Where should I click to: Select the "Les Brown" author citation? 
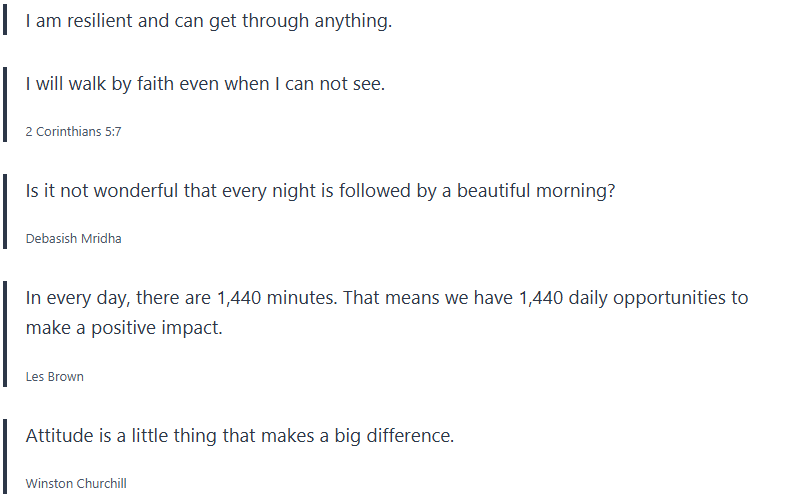[54, 376]
